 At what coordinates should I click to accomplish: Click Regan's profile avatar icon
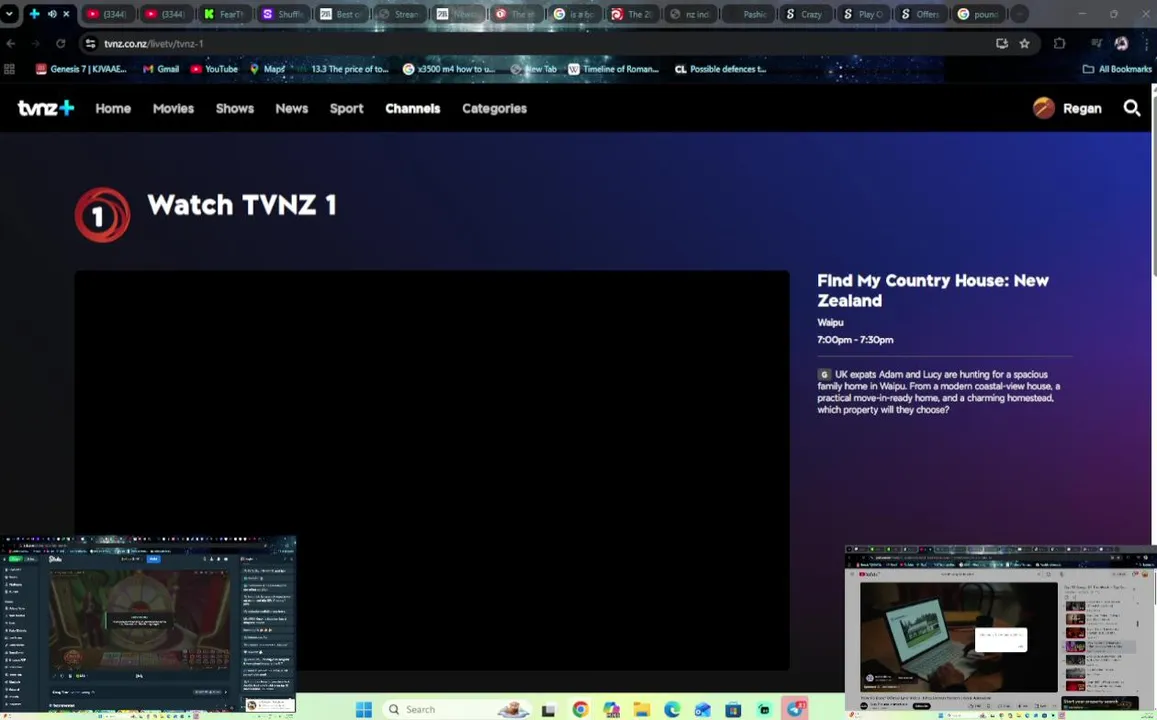[x=1043, y=108]
